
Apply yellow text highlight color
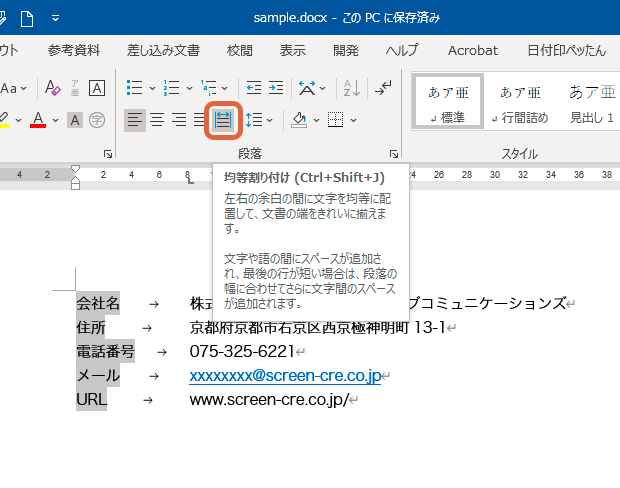[4, 120]
